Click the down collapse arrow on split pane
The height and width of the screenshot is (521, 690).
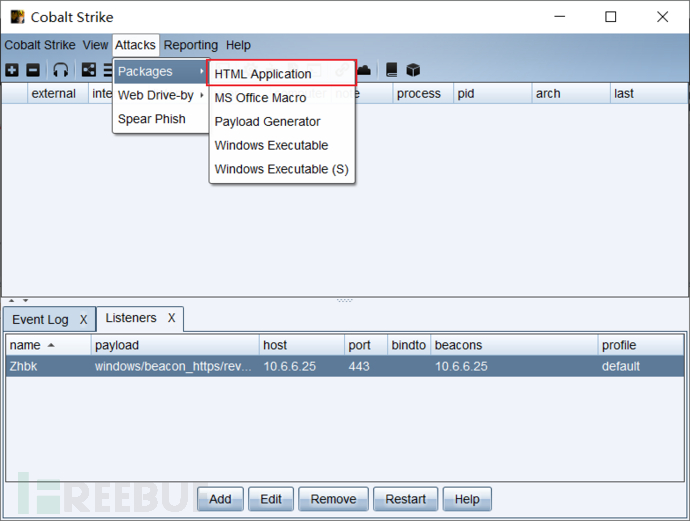click(26, 300)
